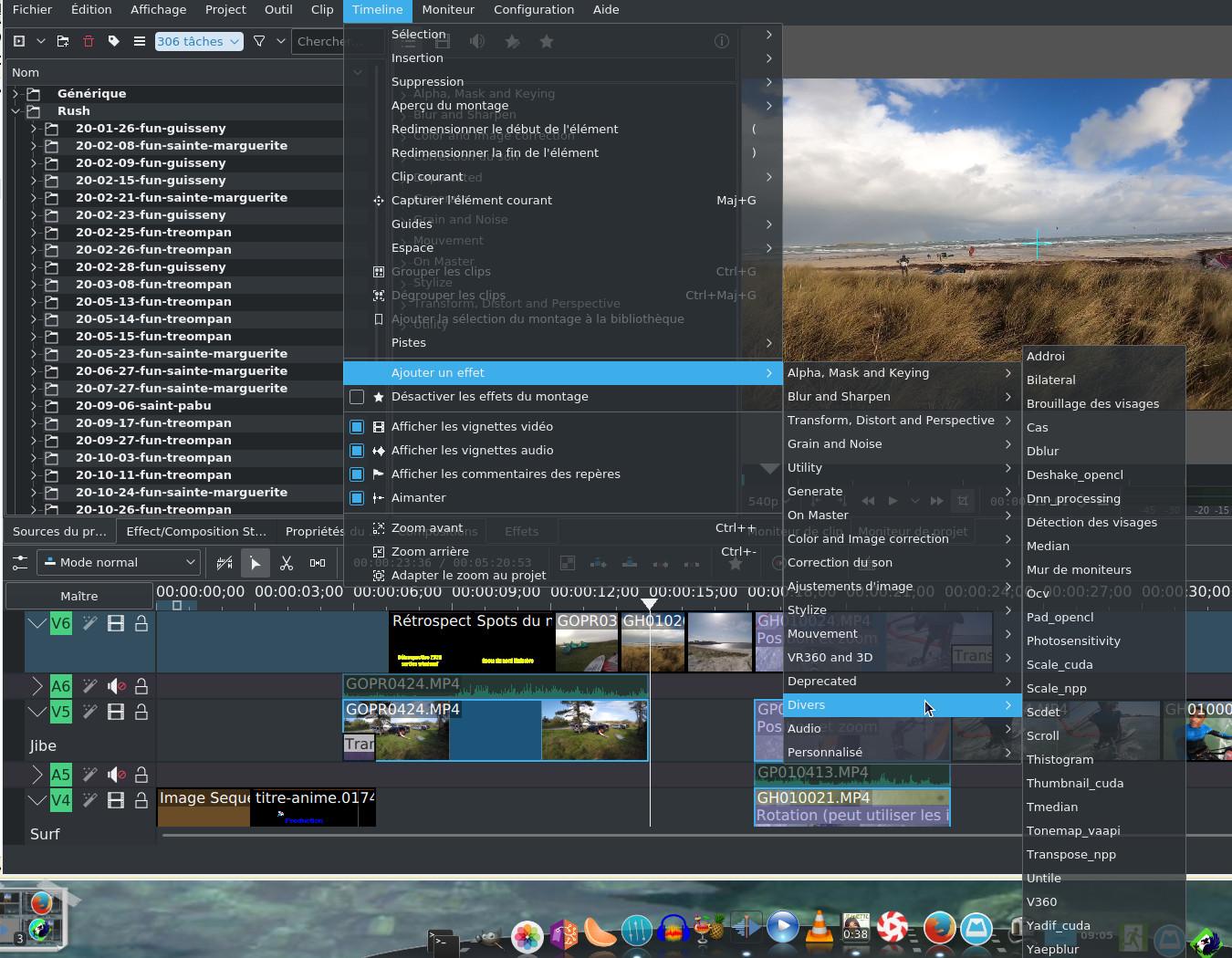Collapse track V6 chevron
Screen dimensions: 1232x958
(x=37, y=623)
